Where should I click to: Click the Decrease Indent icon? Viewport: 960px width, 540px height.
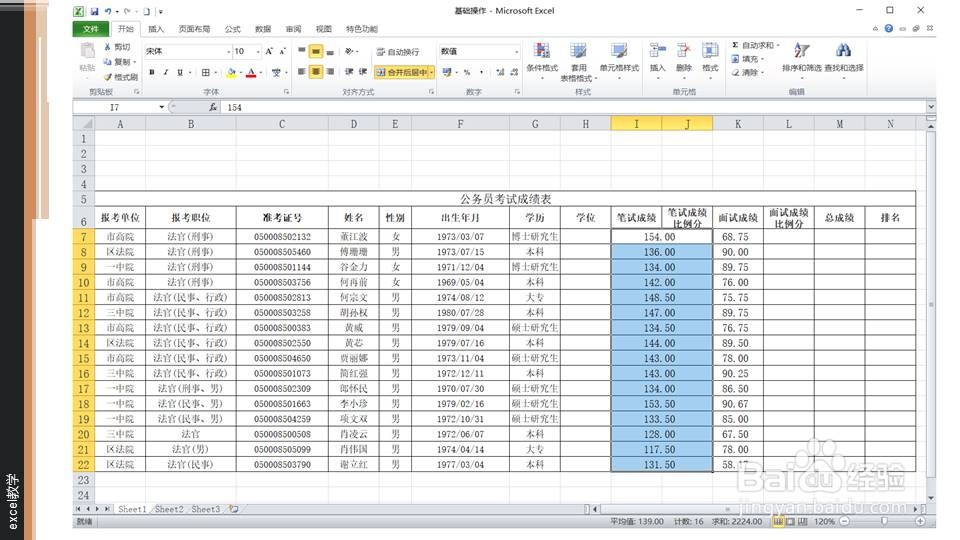pos(349,72)
